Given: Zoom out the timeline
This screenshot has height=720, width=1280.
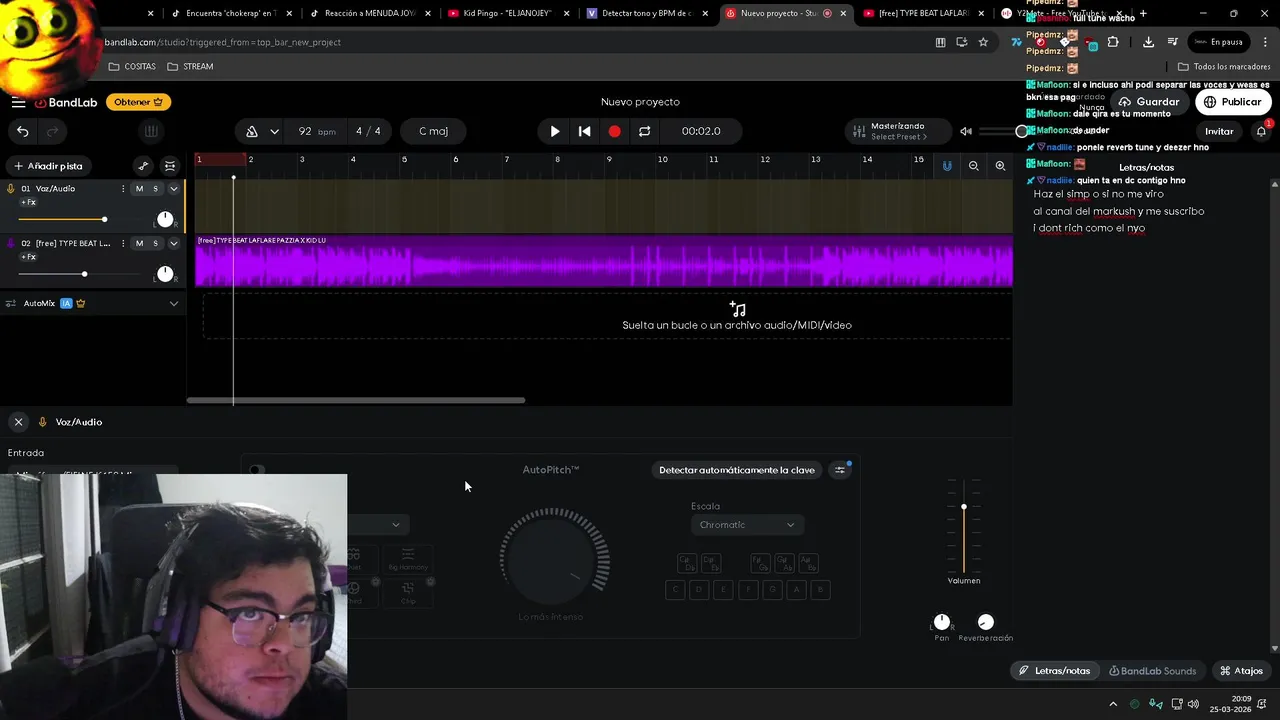Looking at the screenshot, I should pos(973,166).
